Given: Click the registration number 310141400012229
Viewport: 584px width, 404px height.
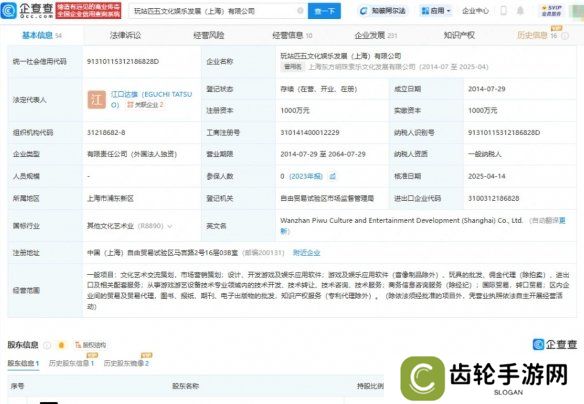Looking at the screenshot, I should 310,133.
